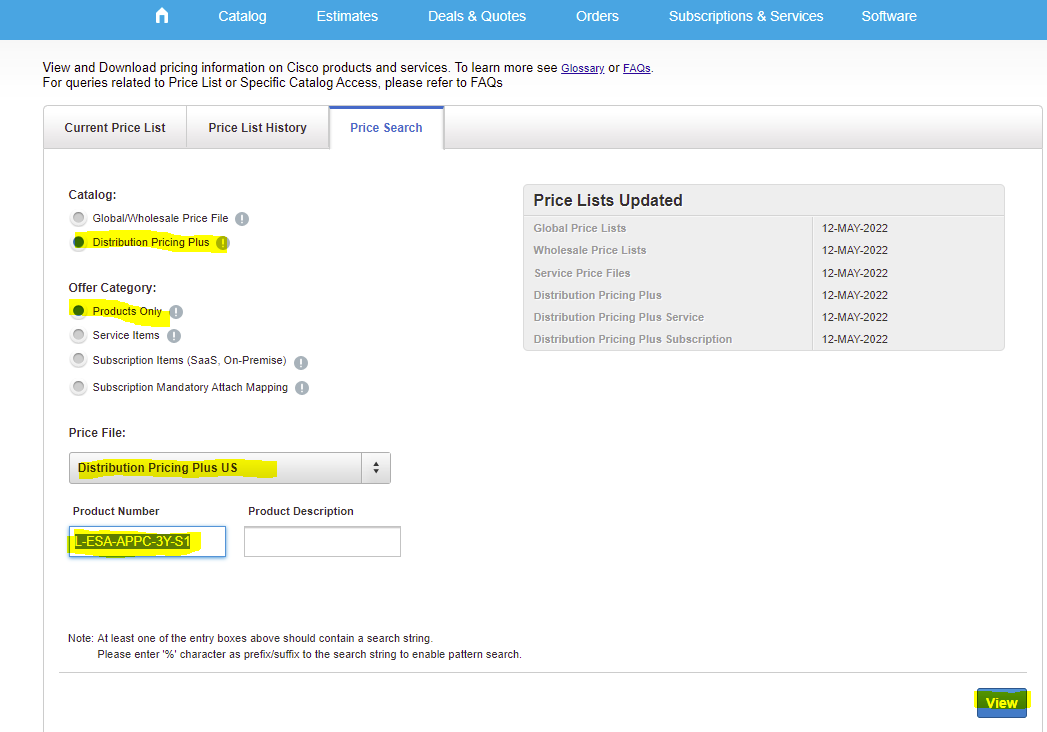
Task: Click Distribution Pricing Plus Service row label
Action: (x=618, y=317)
